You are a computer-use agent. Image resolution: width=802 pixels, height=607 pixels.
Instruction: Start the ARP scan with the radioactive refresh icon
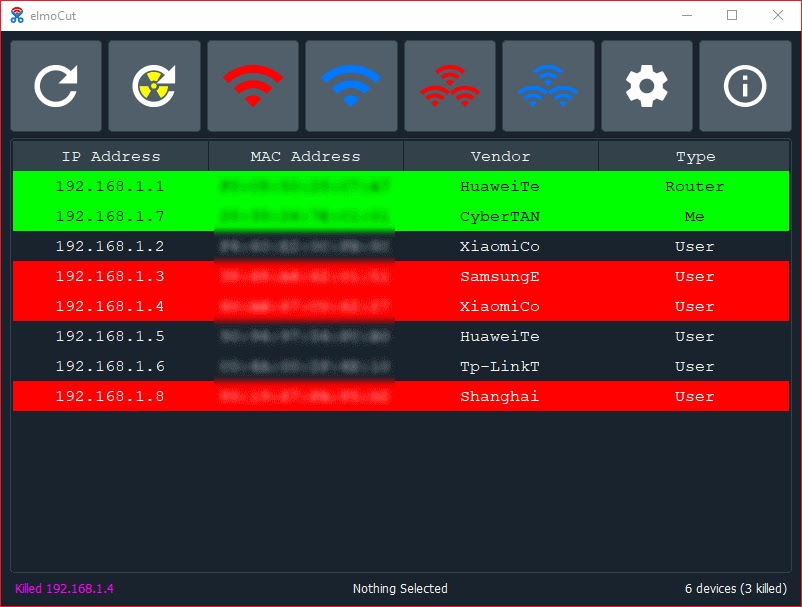[x=154, y=86]
